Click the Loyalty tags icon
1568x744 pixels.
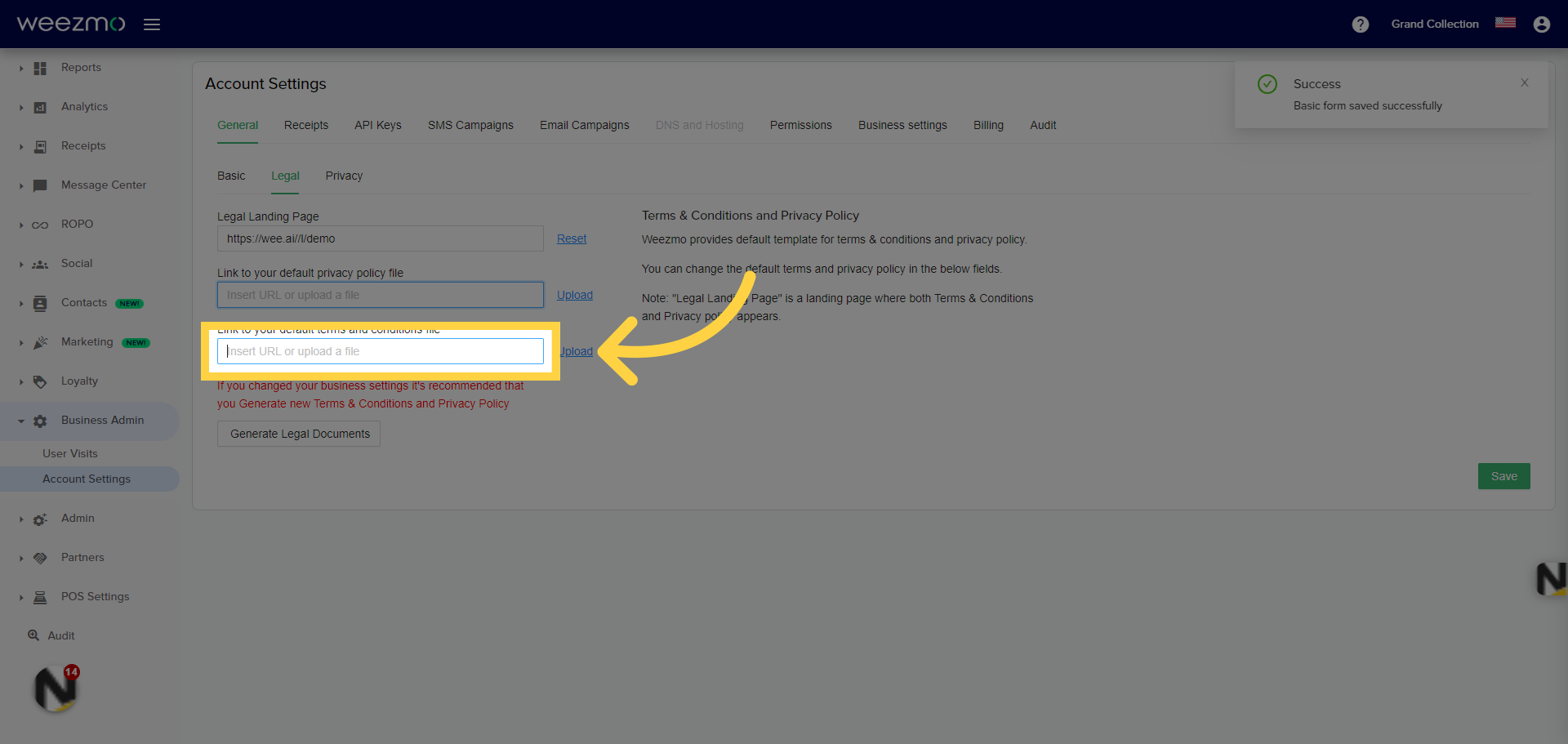click(x=40, y=381)
